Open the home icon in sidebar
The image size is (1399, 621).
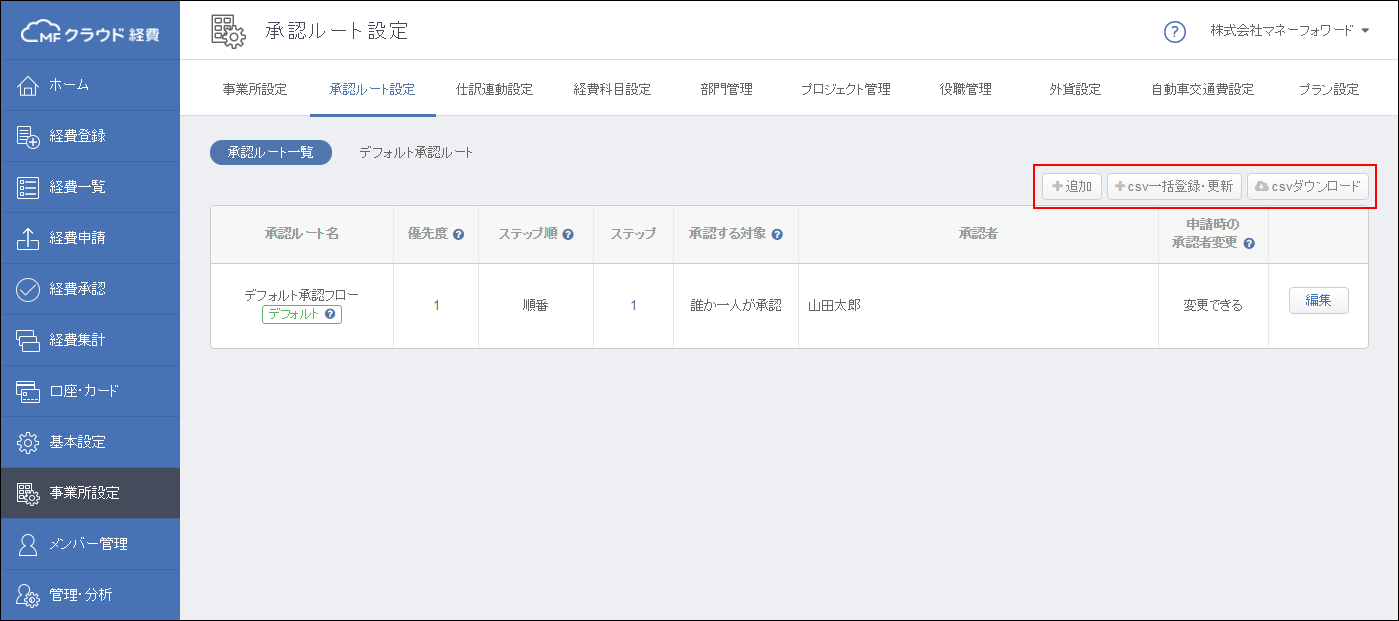[28, 85]
